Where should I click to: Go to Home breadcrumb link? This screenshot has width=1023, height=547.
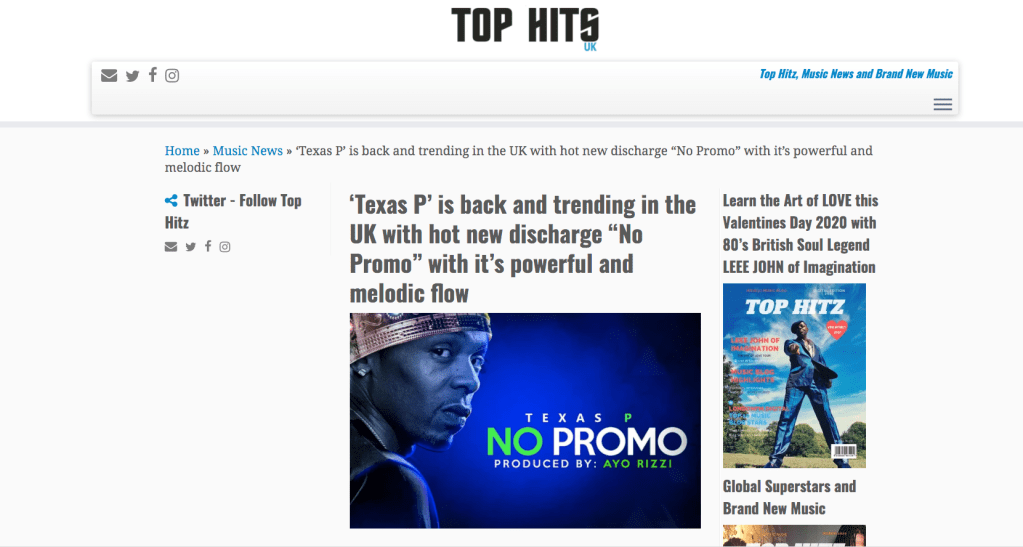(182, 151)
